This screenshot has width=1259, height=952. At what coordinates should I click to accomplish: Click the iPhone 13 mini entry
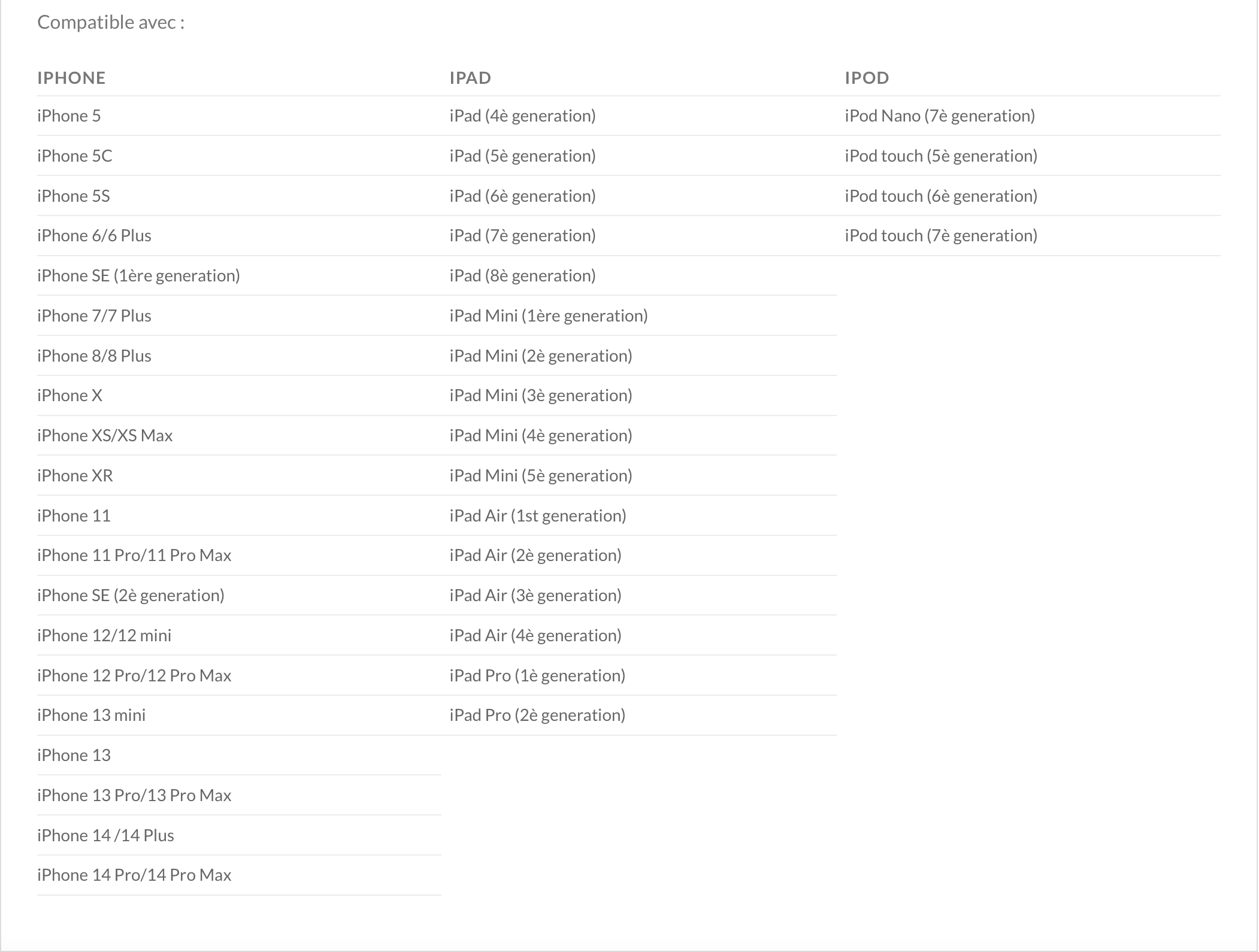pos(91,715)
